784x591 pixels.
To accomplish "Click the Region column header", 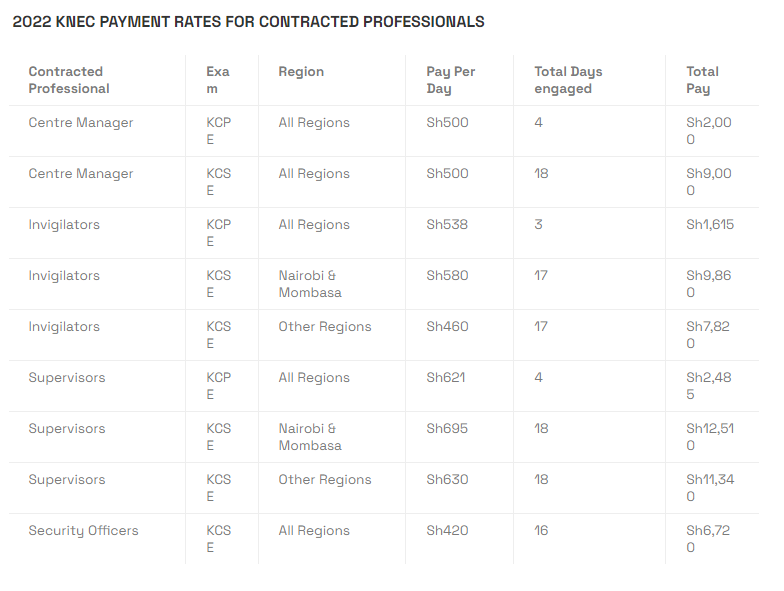I will (301, 72).
